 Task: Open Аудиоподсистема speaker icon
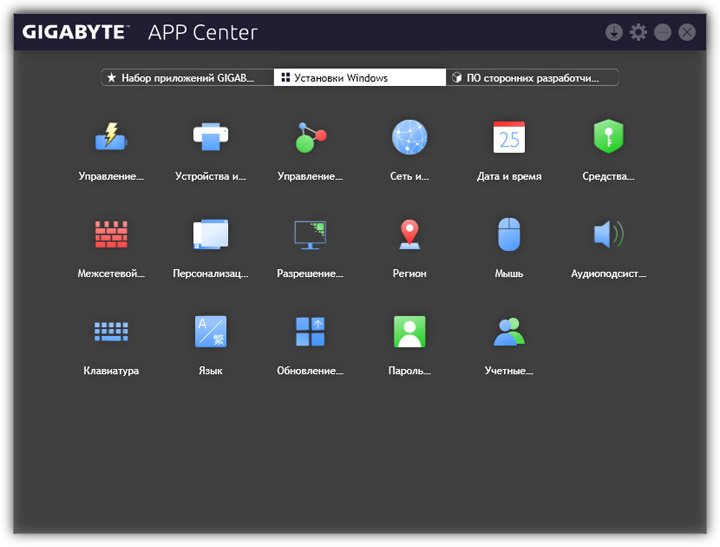(608, 234)
